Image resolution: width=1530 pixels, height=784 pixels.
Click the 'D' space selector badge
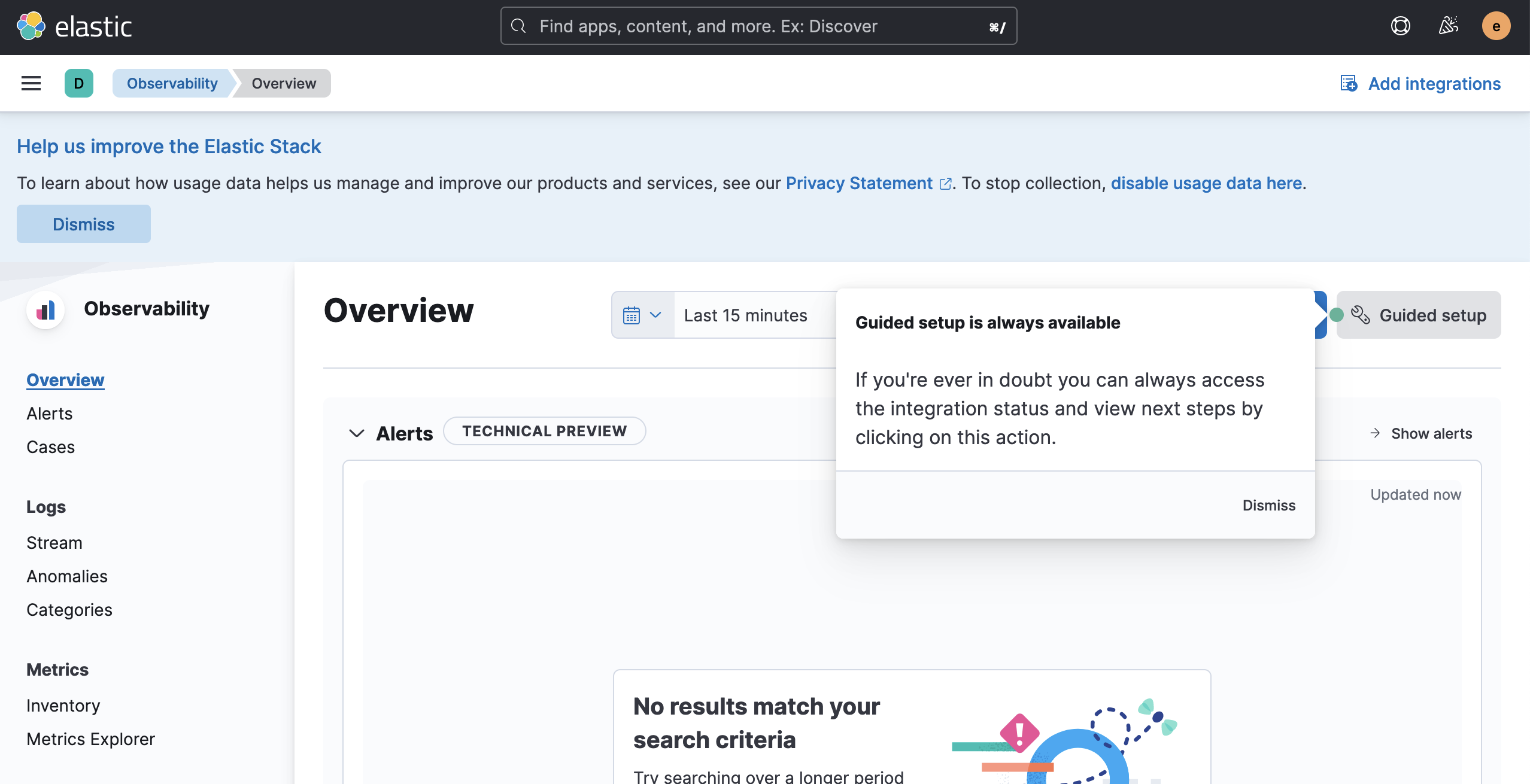tap(79, 83)
